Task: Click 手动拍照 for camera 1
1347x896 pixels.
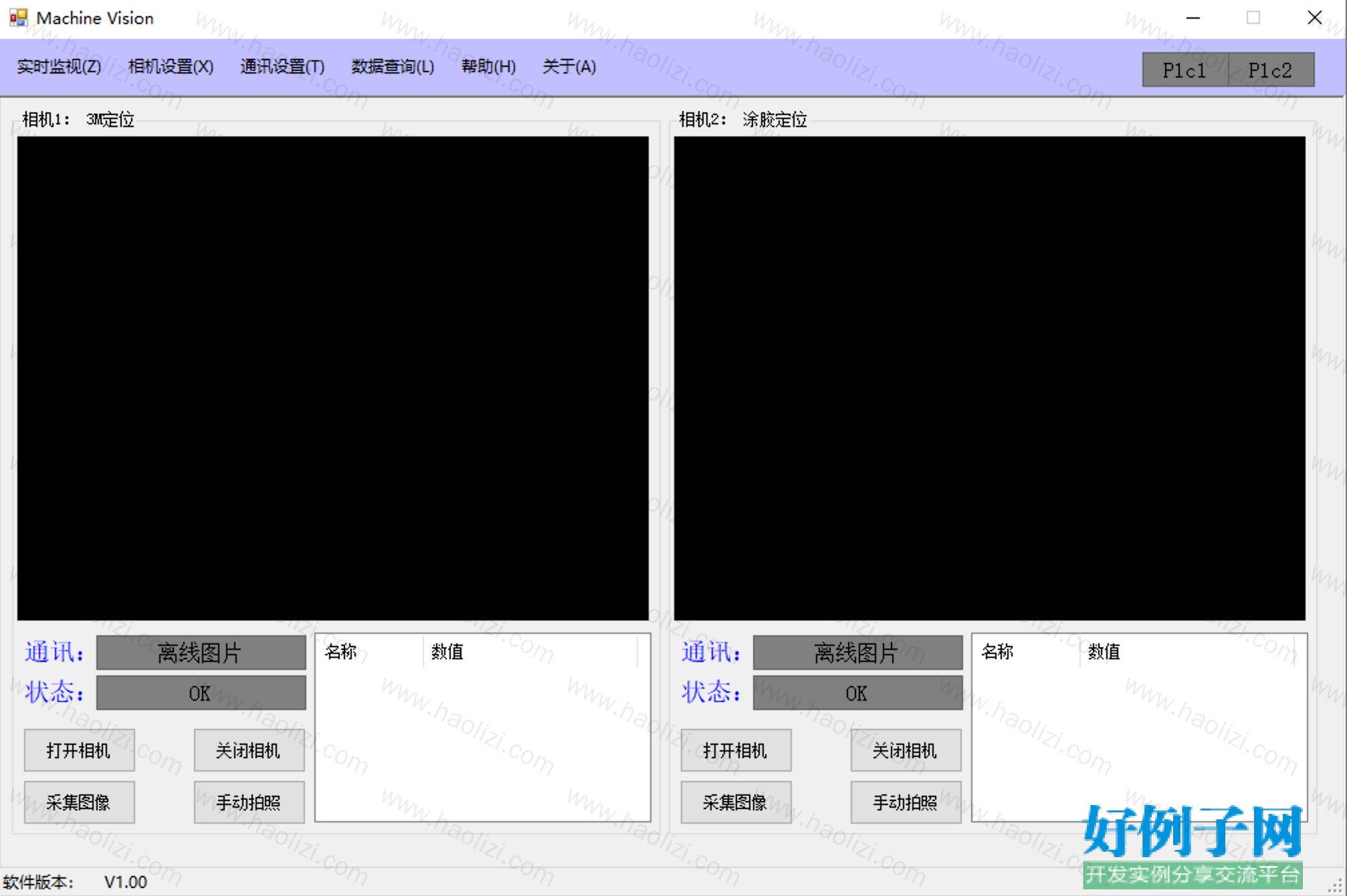Action: point(249,802)
